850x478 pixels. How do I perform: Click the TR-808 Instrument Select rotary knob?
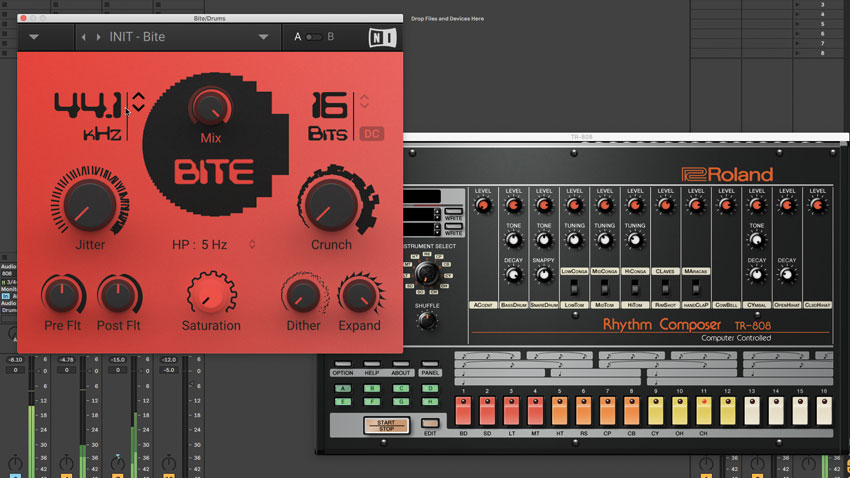pos(427,274)
